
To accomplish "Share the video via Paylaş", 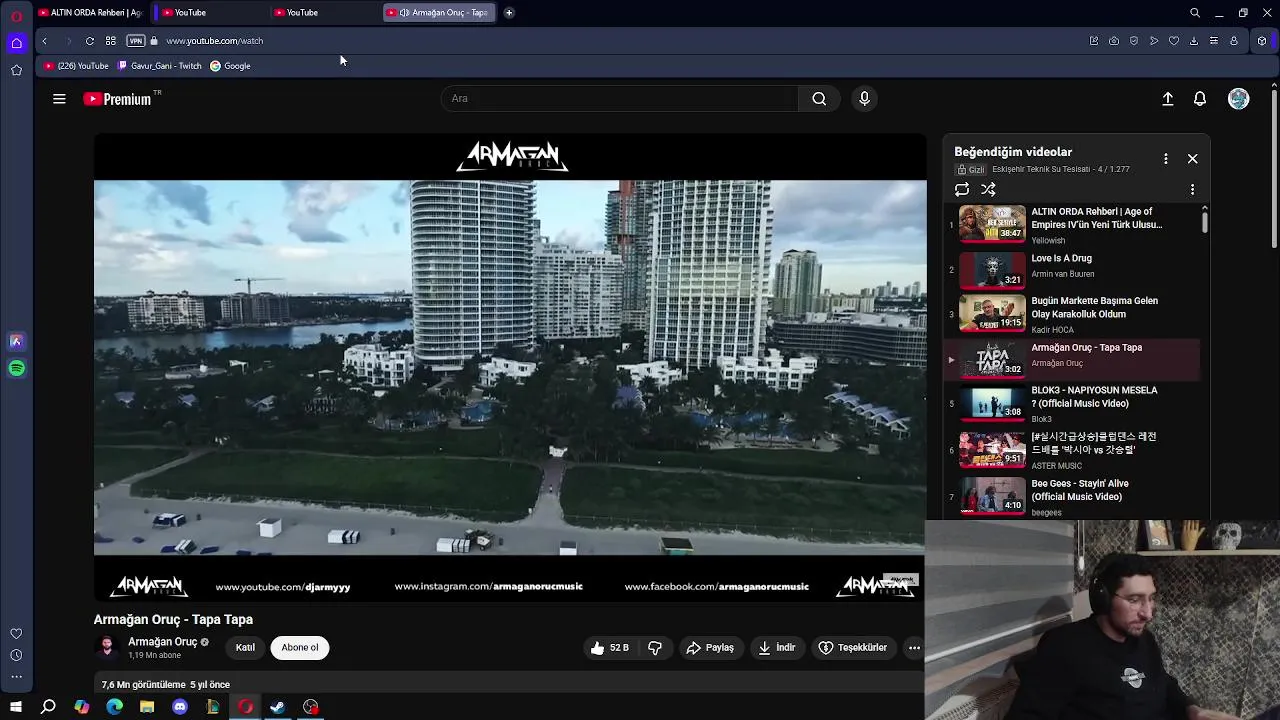I will (710, 648).
